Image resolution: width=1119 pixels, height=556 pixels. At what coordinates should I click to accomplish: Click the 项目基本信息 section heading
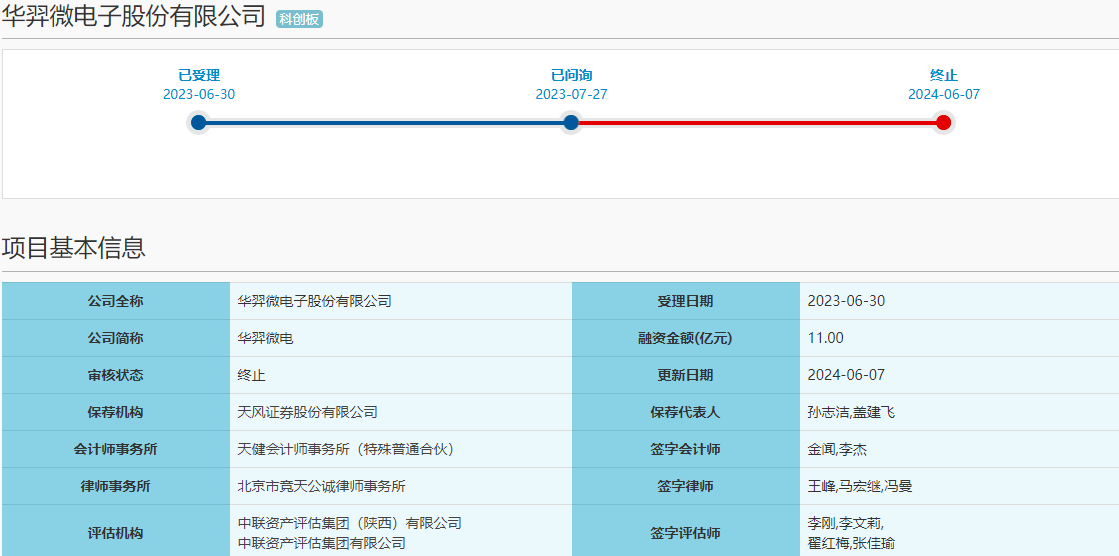tap(74, 248)
